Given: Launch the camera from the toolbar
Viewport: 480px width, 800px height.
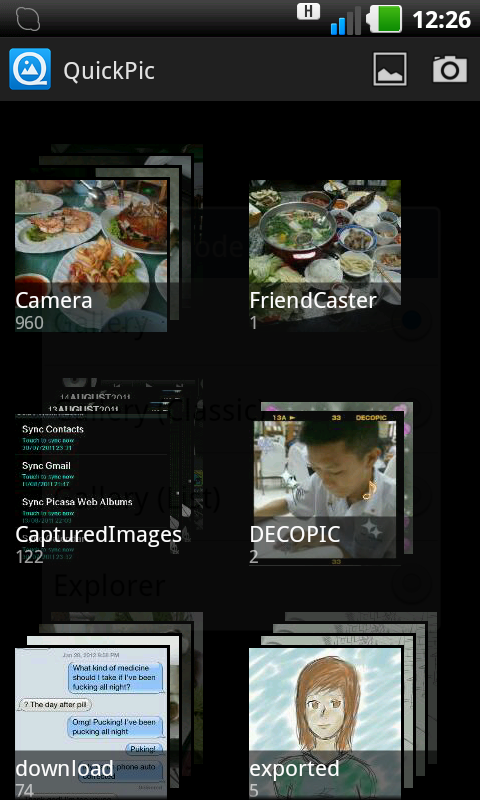Looking at the screenshot, I should point(450,69).
